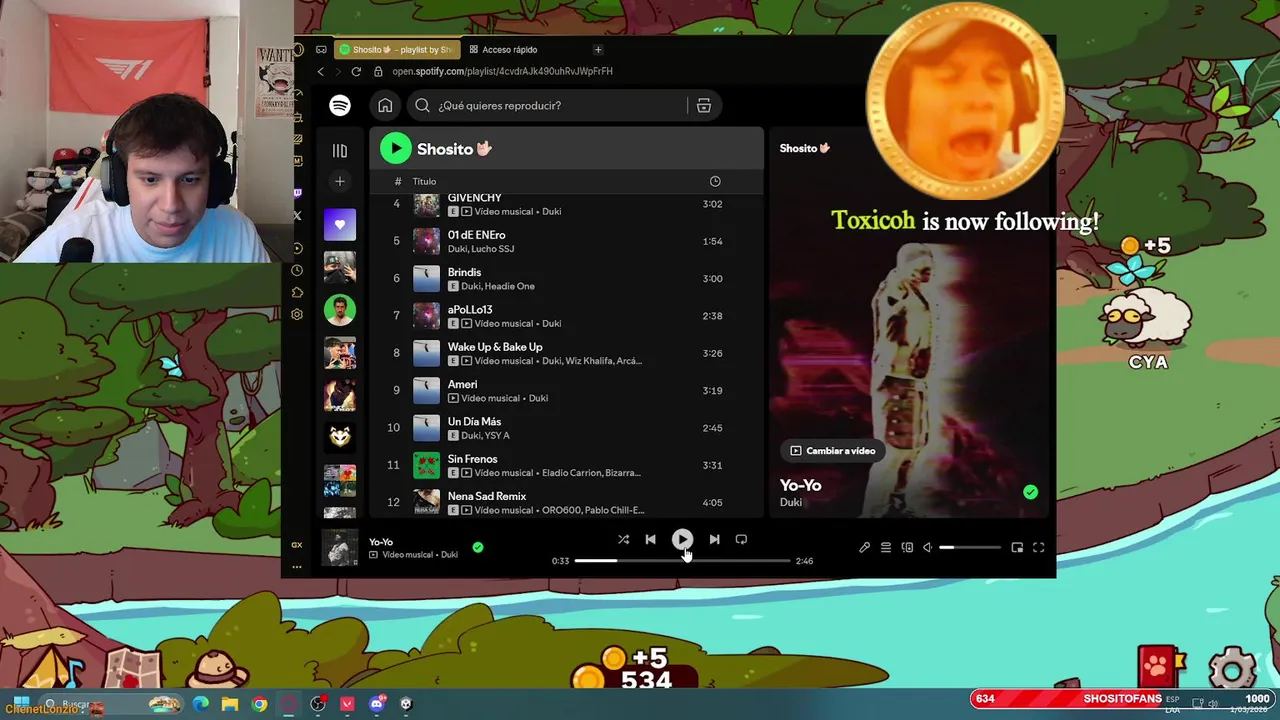The image size is (1280, 720).
Task: Go back in browser
Action: point(320,71)
